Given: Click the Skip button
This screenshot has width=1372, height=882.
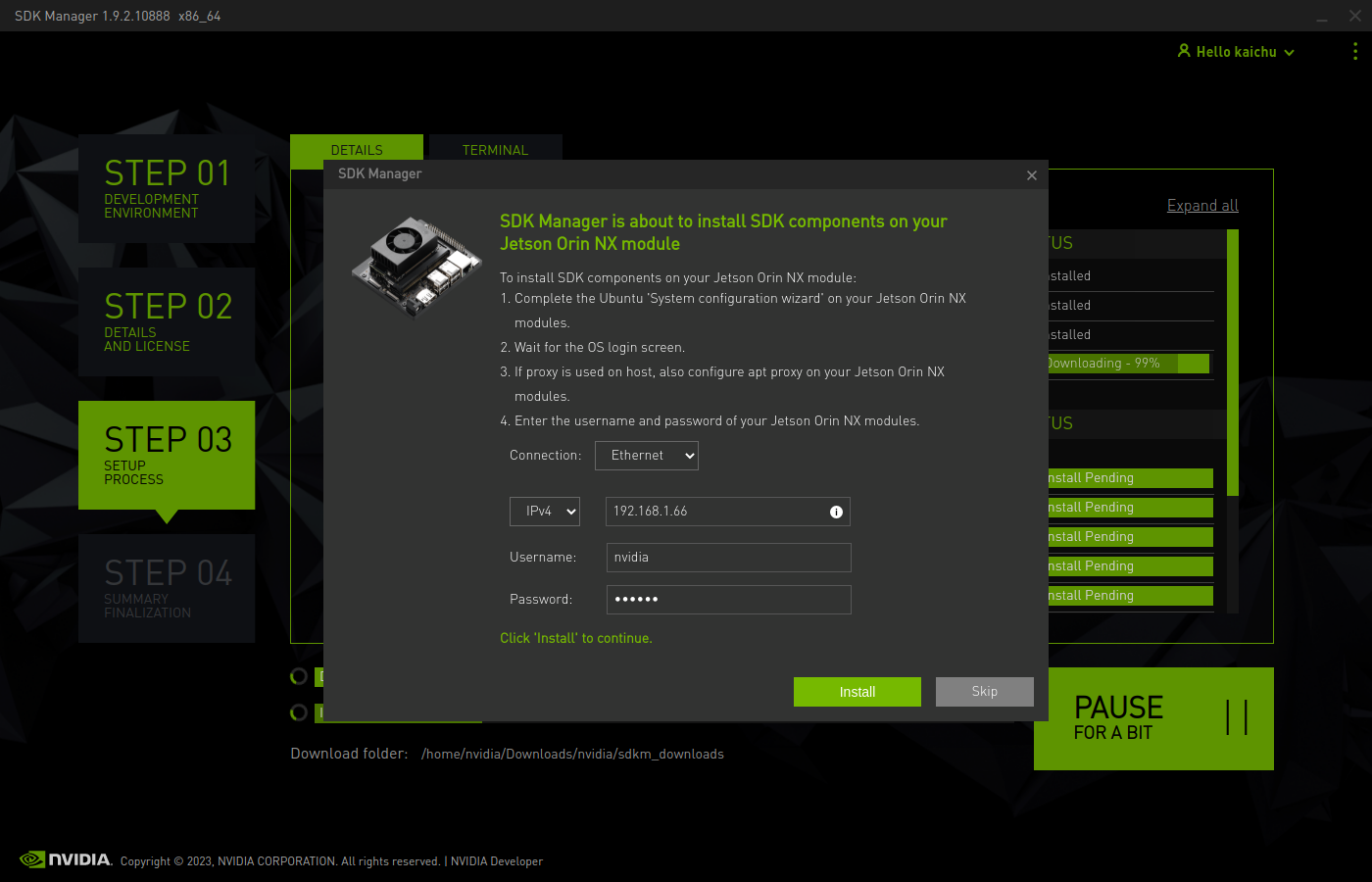Looking at the screenshot, I should click(x=984, y=692).
